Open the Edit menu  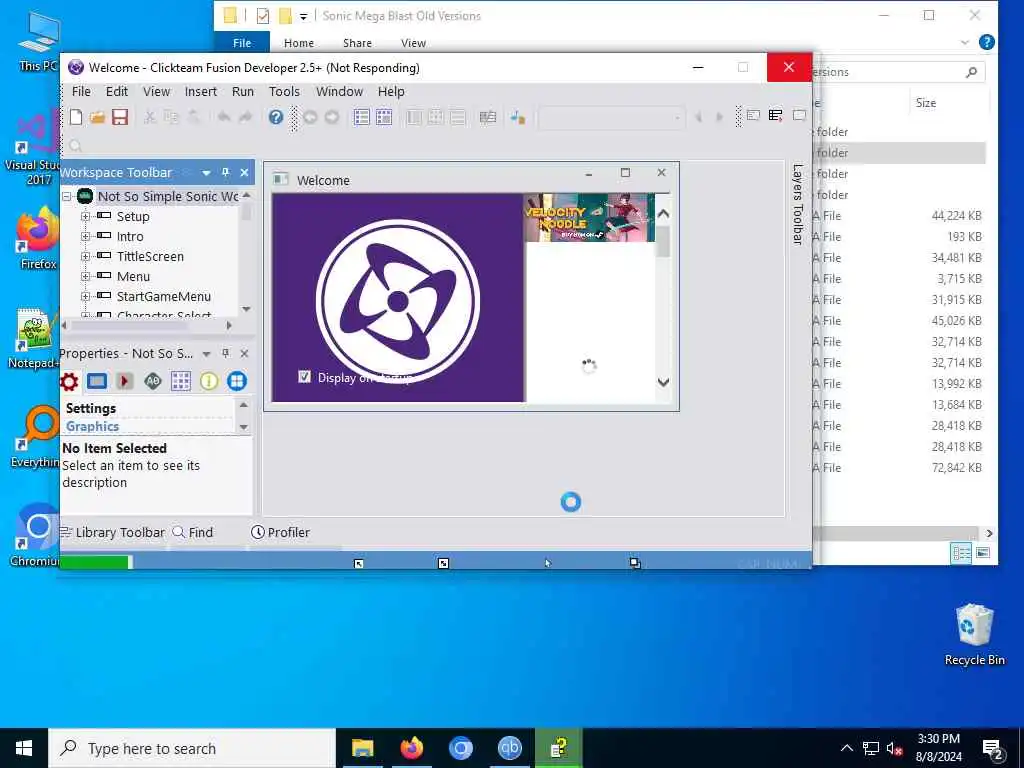(x=117, y=91)
